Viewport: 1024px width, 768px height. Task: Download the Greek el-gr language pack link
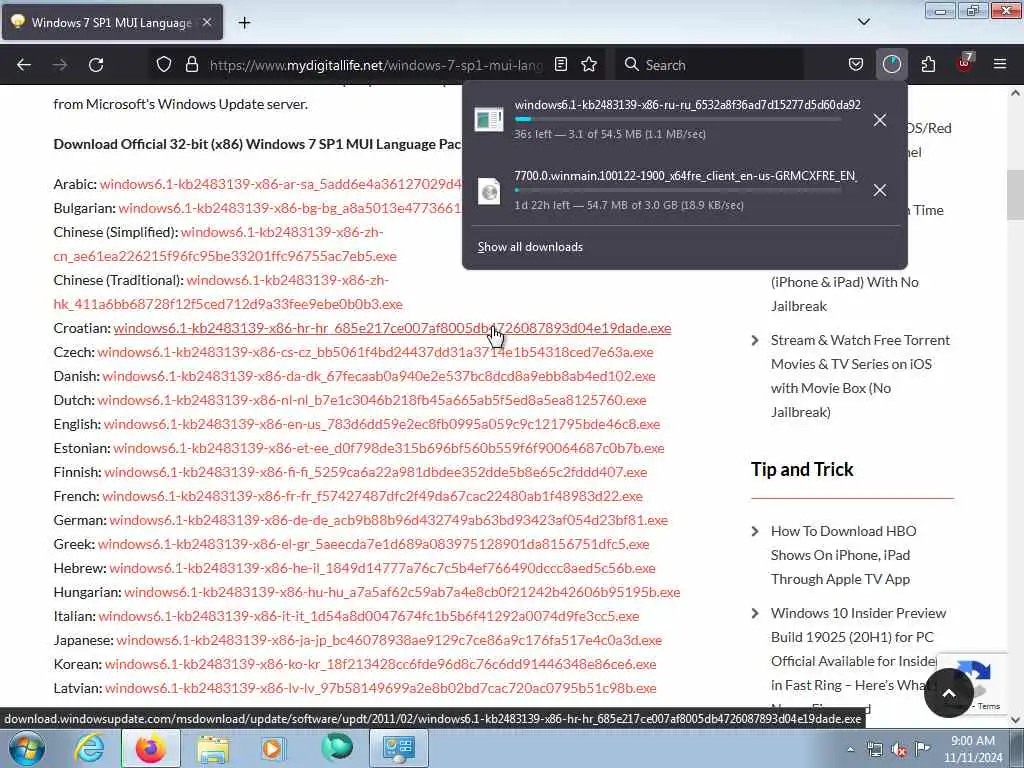tap(374, 544)
